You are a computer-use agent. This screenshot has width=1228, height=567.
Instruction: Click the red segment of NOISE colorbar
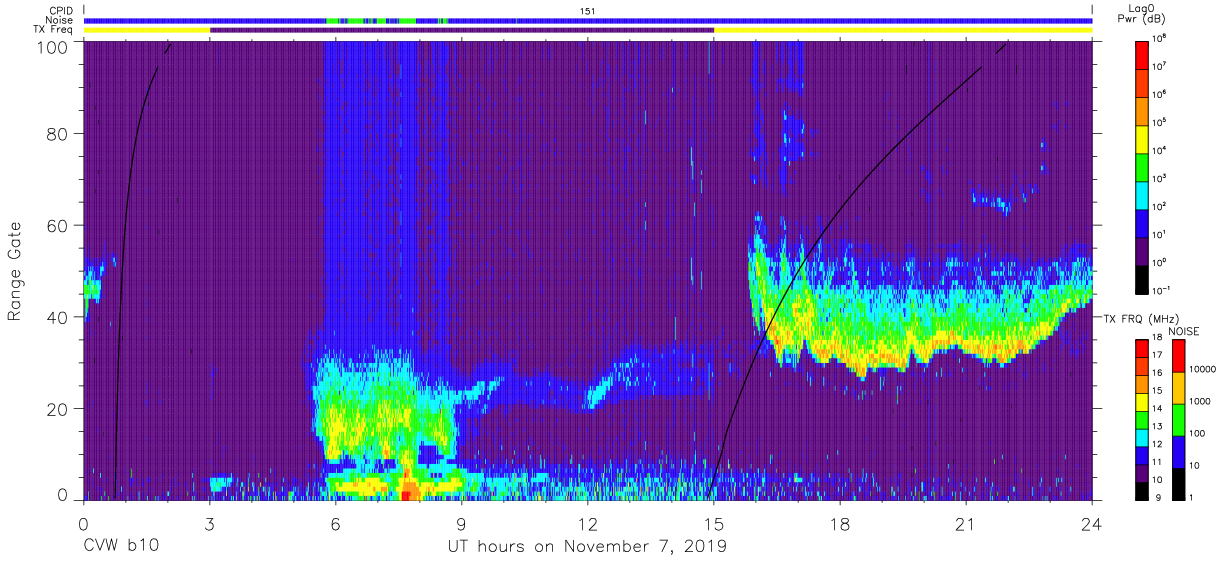click(1178, 356)
